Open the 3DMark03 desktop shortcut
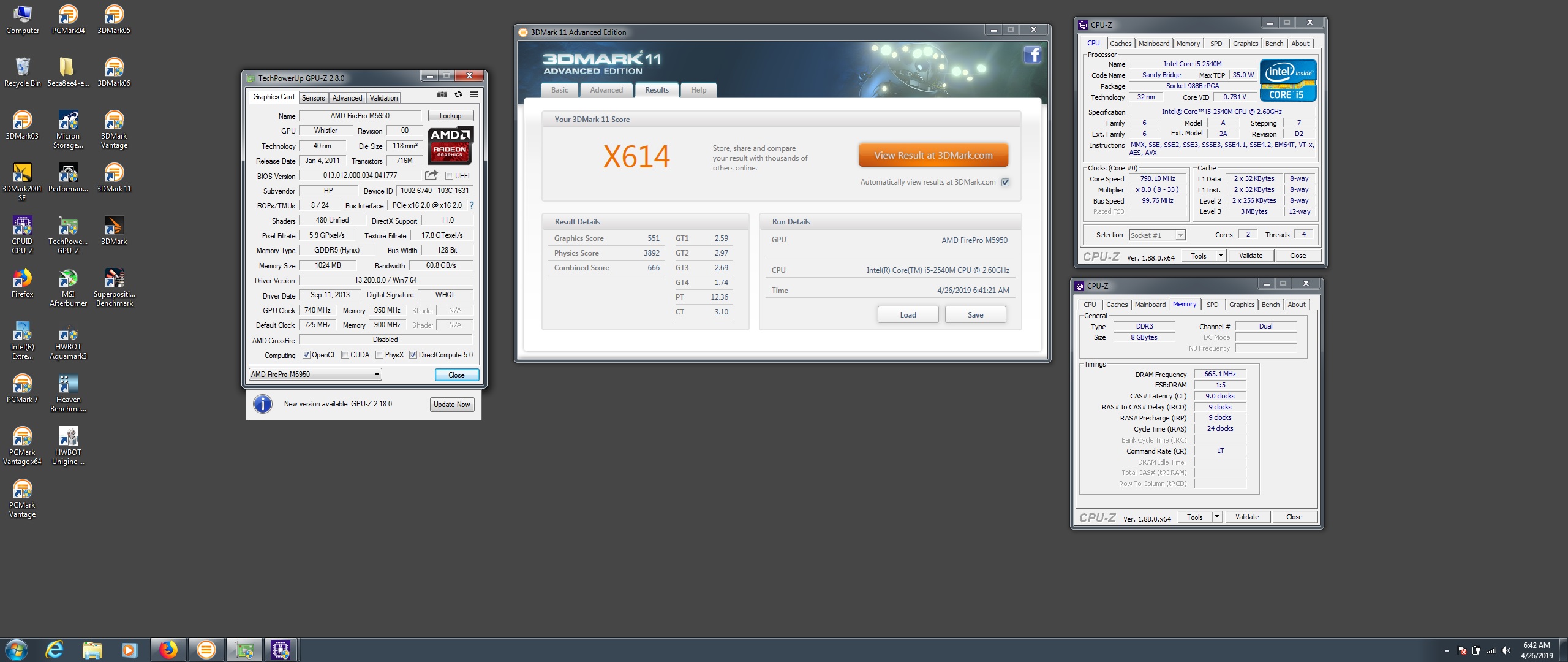 coord(22,125)
